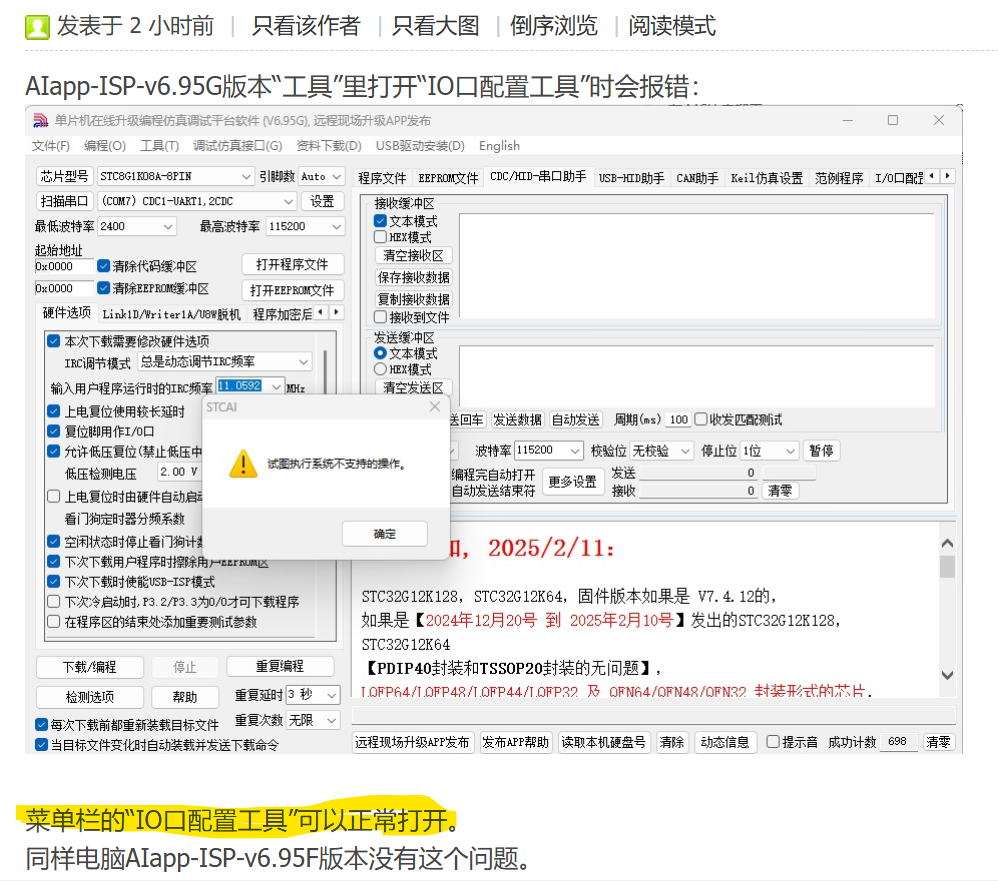
Task: Click the code start address 0x0000 field
Action: coord(64,266)
